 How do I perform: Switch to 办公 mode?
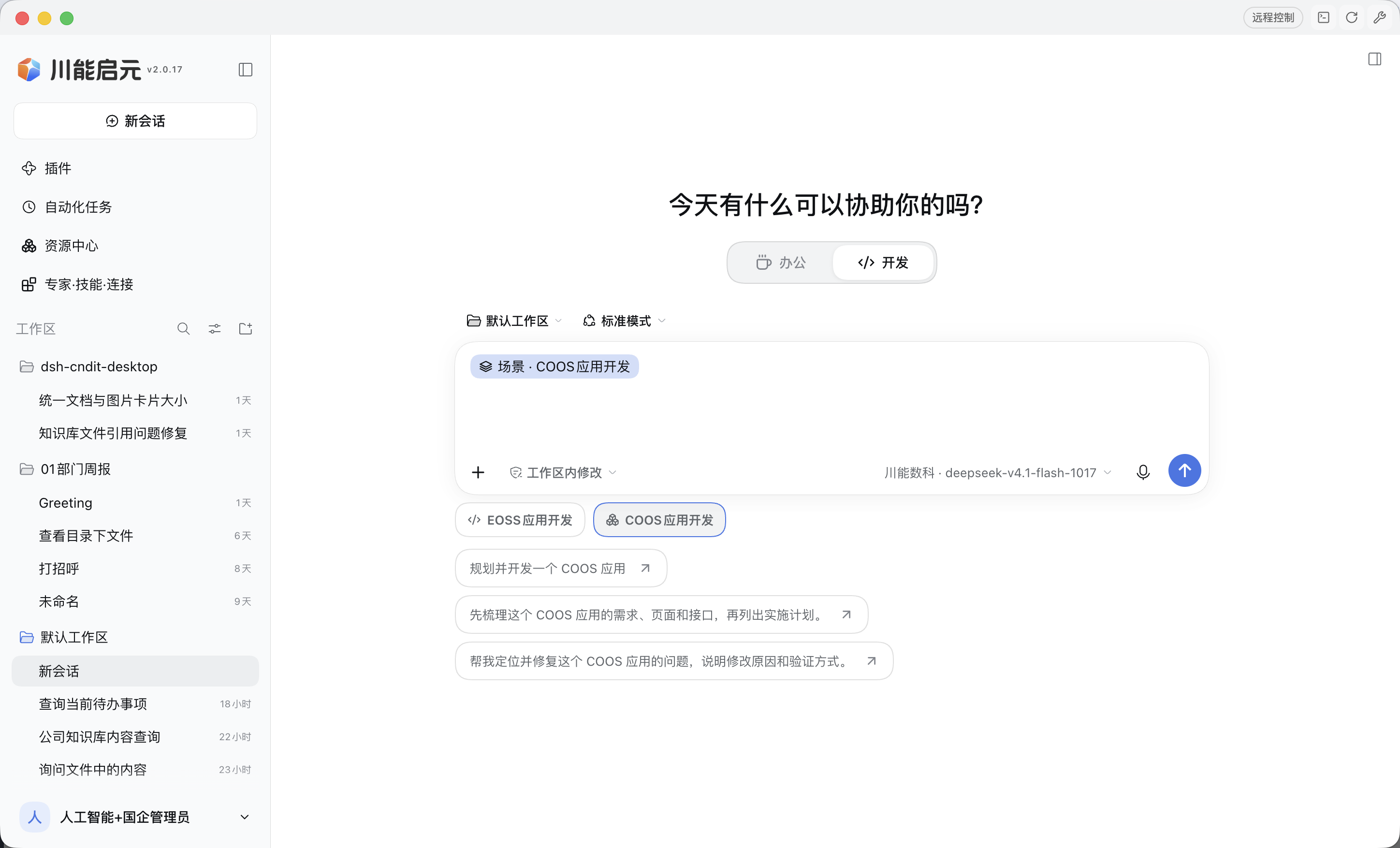(x=781, y=263)
